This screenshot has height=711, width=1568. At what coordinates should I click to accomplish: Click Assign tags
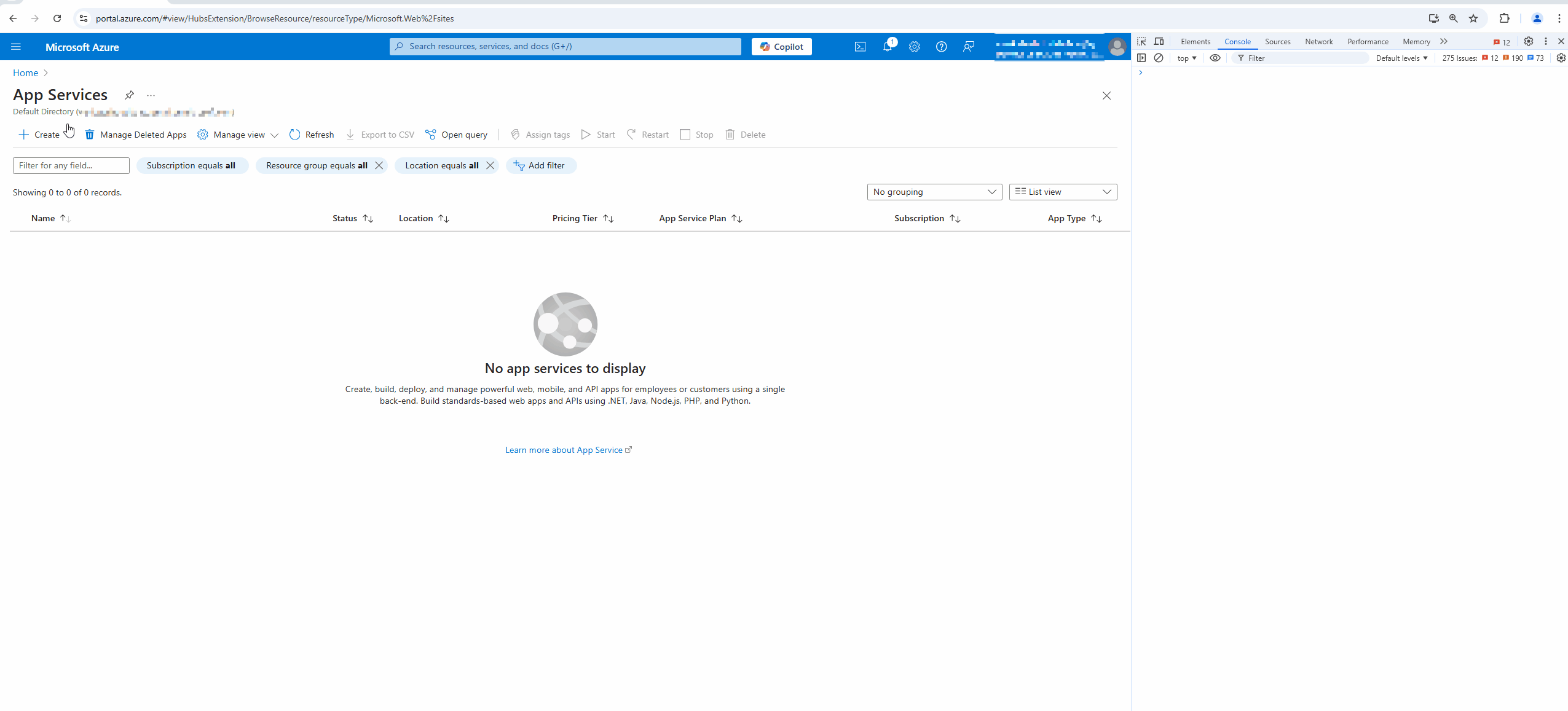pos(540,135)
